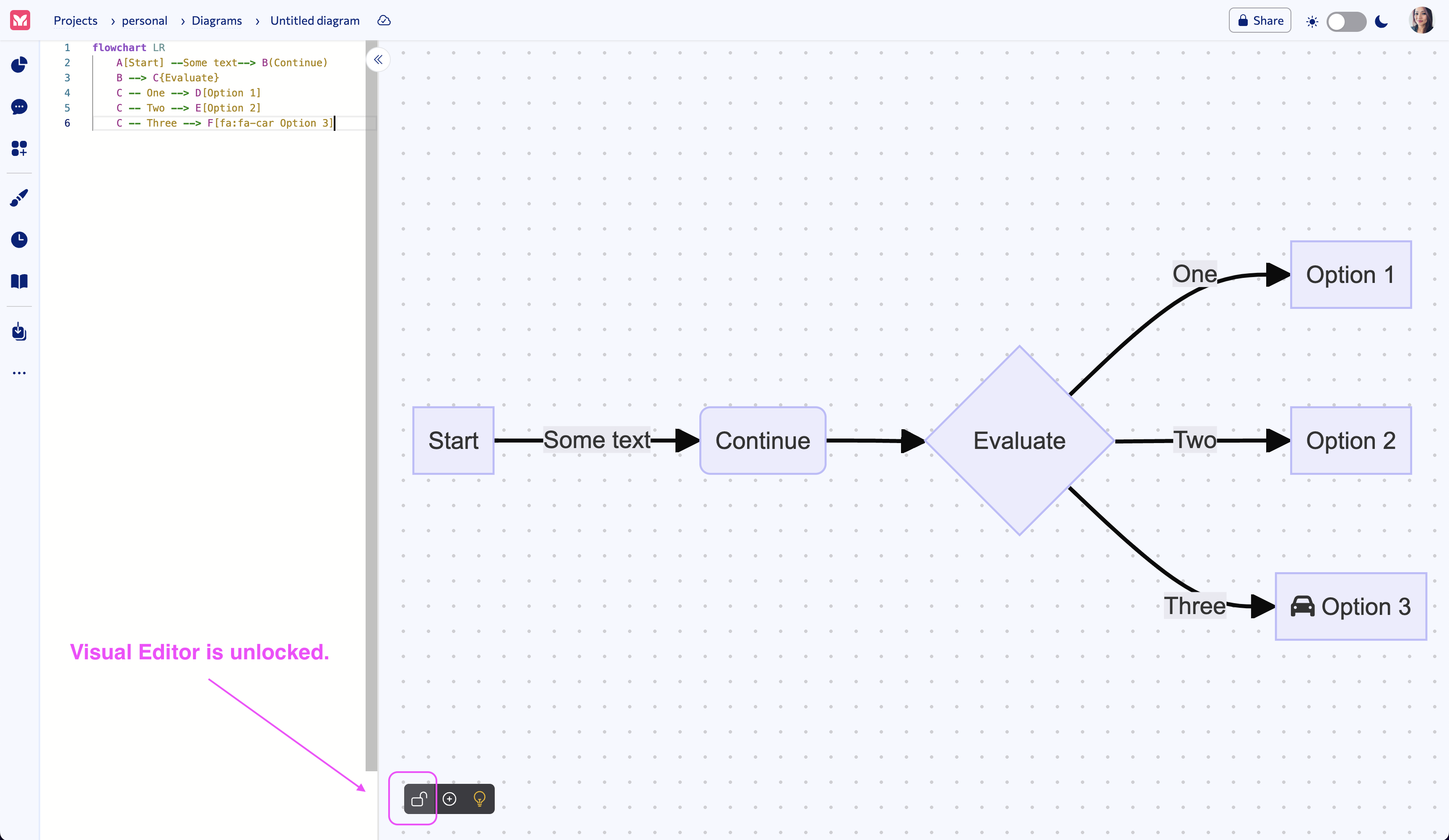Open the personal project link
Viewport: 1449px width, 840px height.
pos(144,21)
